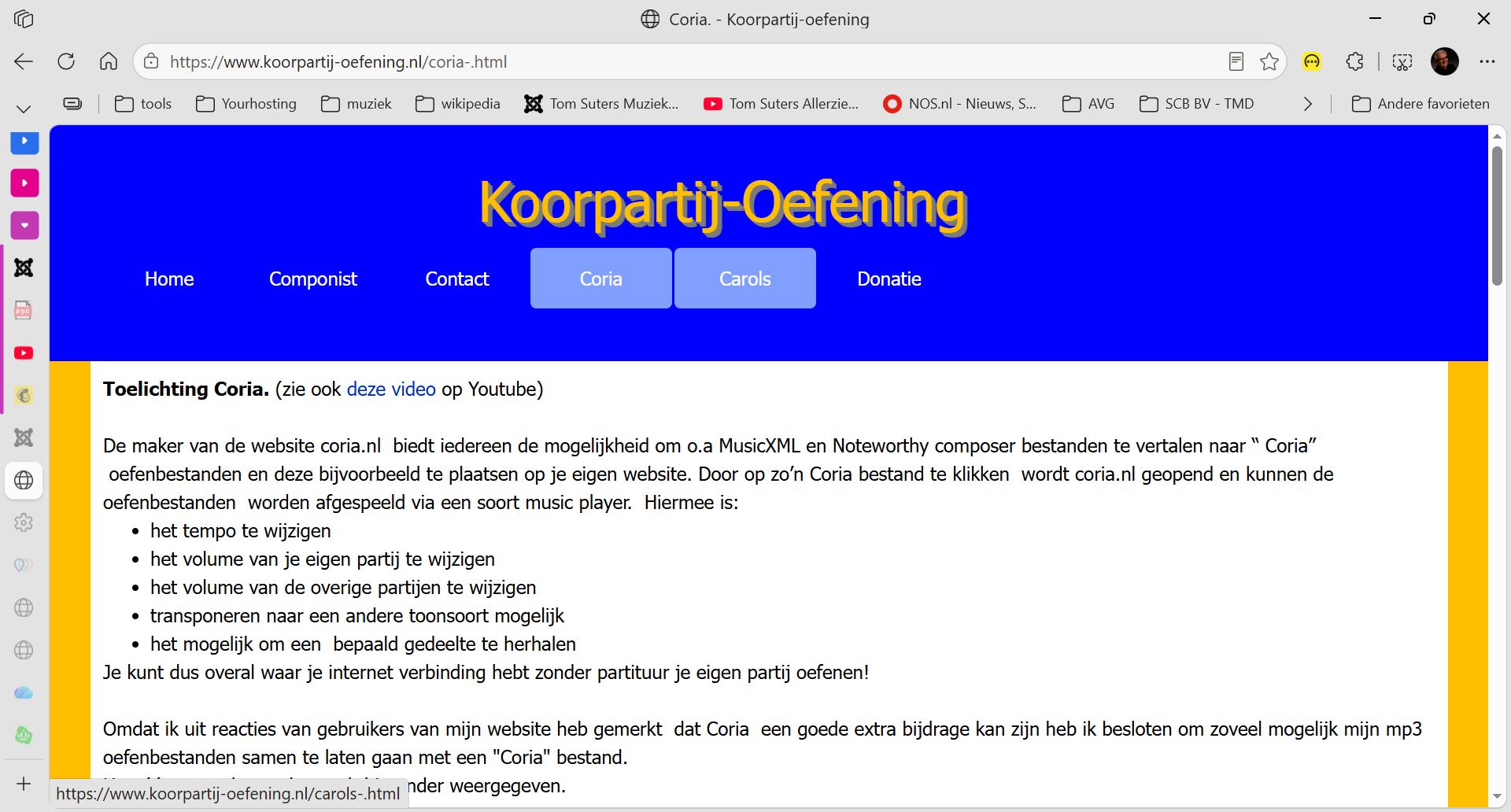Open Tom Suters Allerzie YouTube bookmark
This screenshot has width=1511, height=812.
point(781,104)
